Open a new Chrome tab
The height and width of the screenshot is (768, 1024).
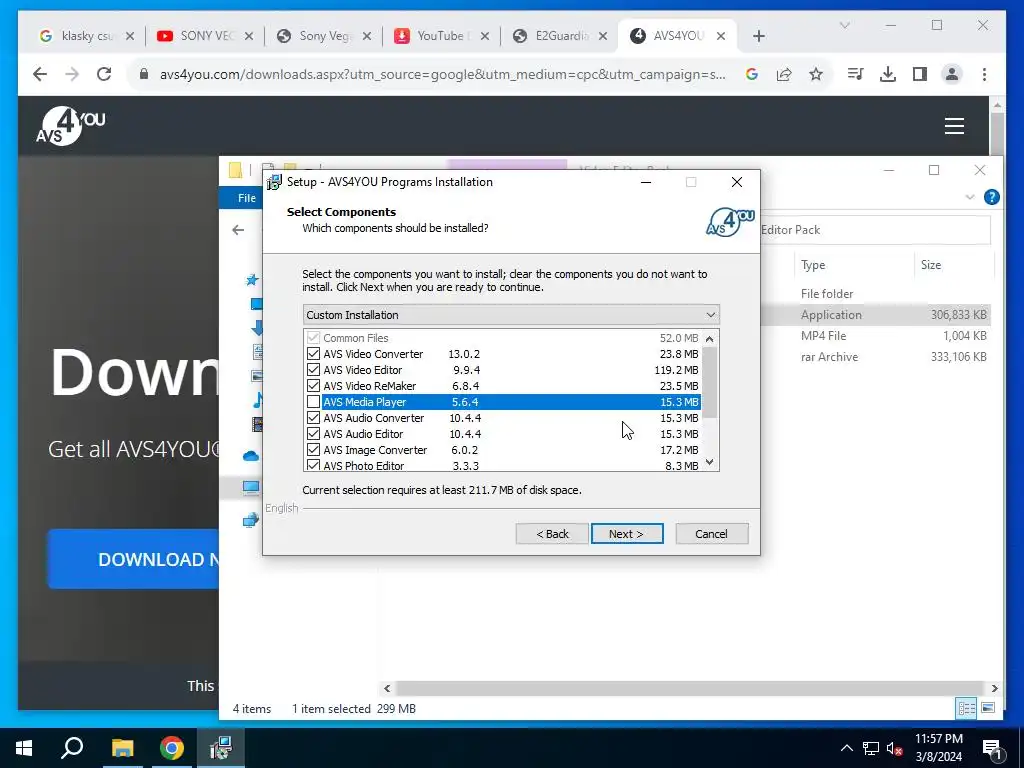[x=758, y=36]
